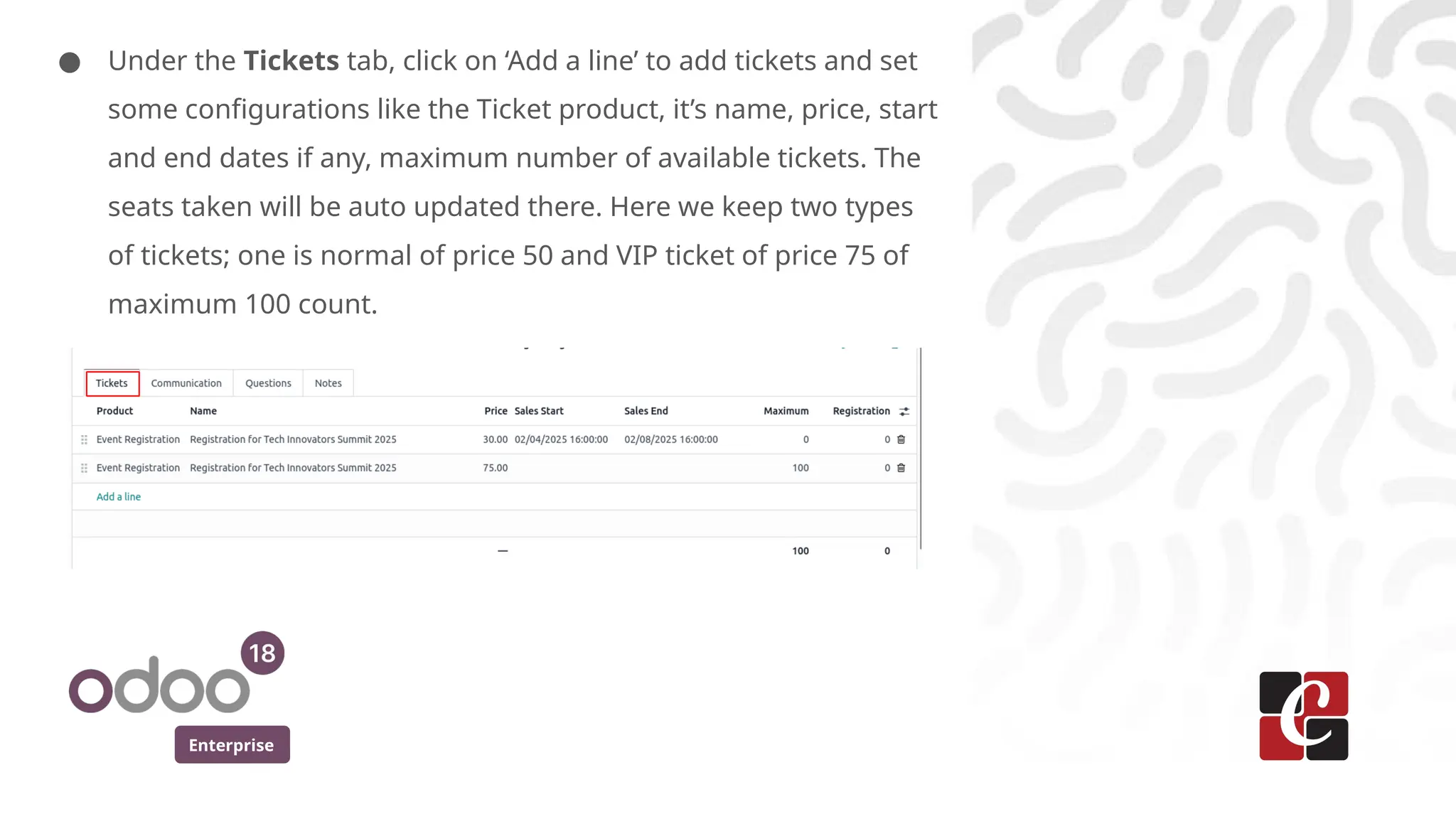1456x819 pixels.
Task: Sort by the Sales Start column header
Action: [x=539, y=411]
